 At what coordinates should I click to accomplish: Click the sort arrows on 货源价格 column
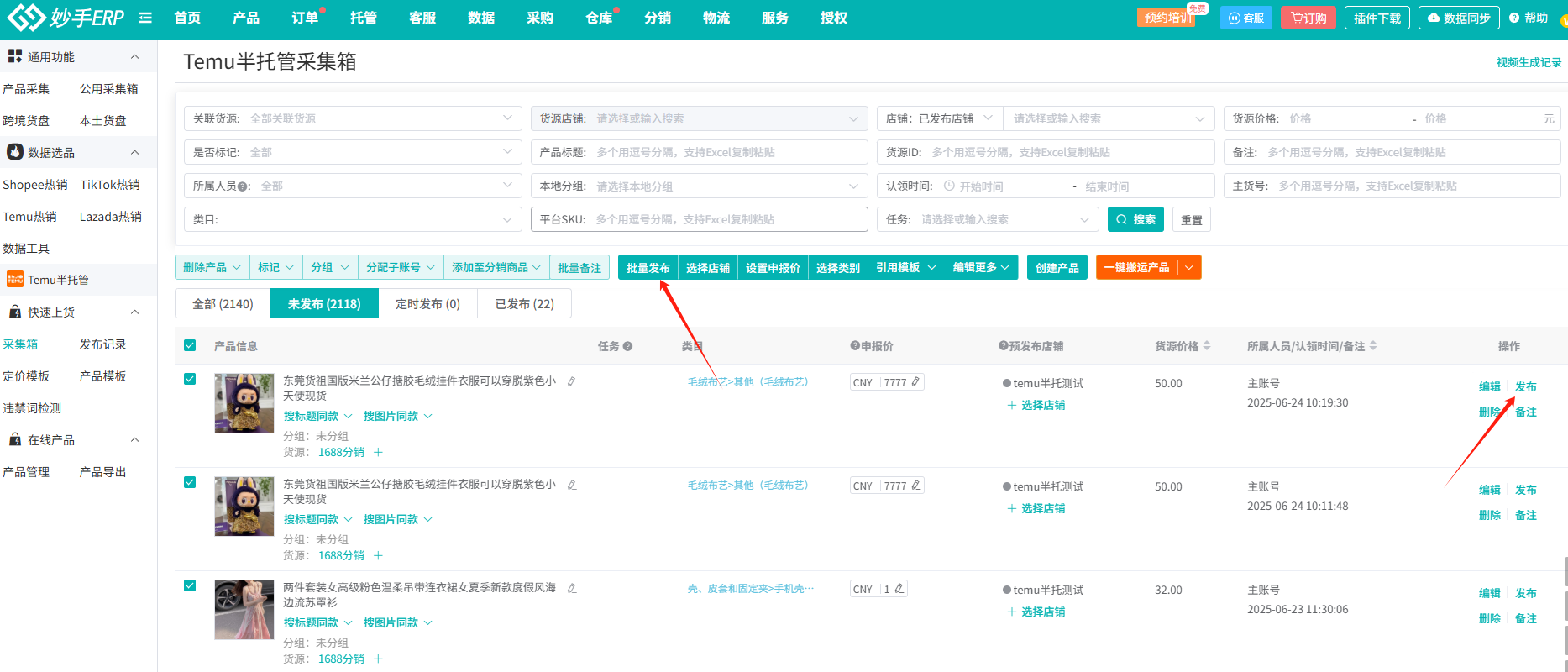tap(1207, 345)
